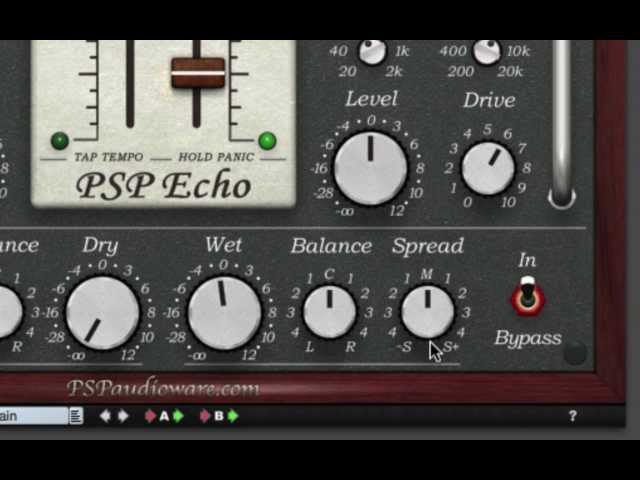Screen dimensions: 640x480
Task: Click the small 200-20k frequency knob
Action: click(x=487, y=51)
